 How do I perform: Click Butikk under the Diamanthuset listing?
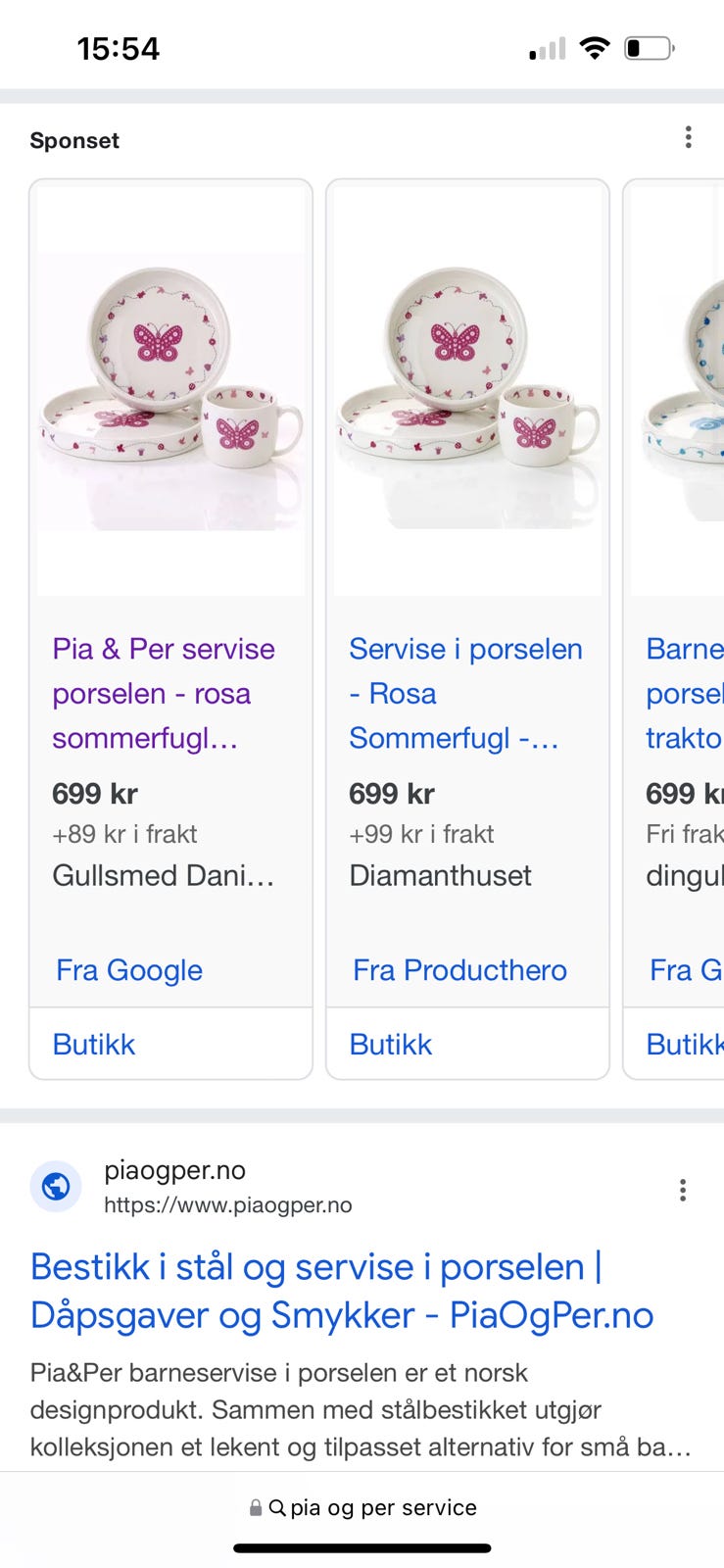(390, 1044)
